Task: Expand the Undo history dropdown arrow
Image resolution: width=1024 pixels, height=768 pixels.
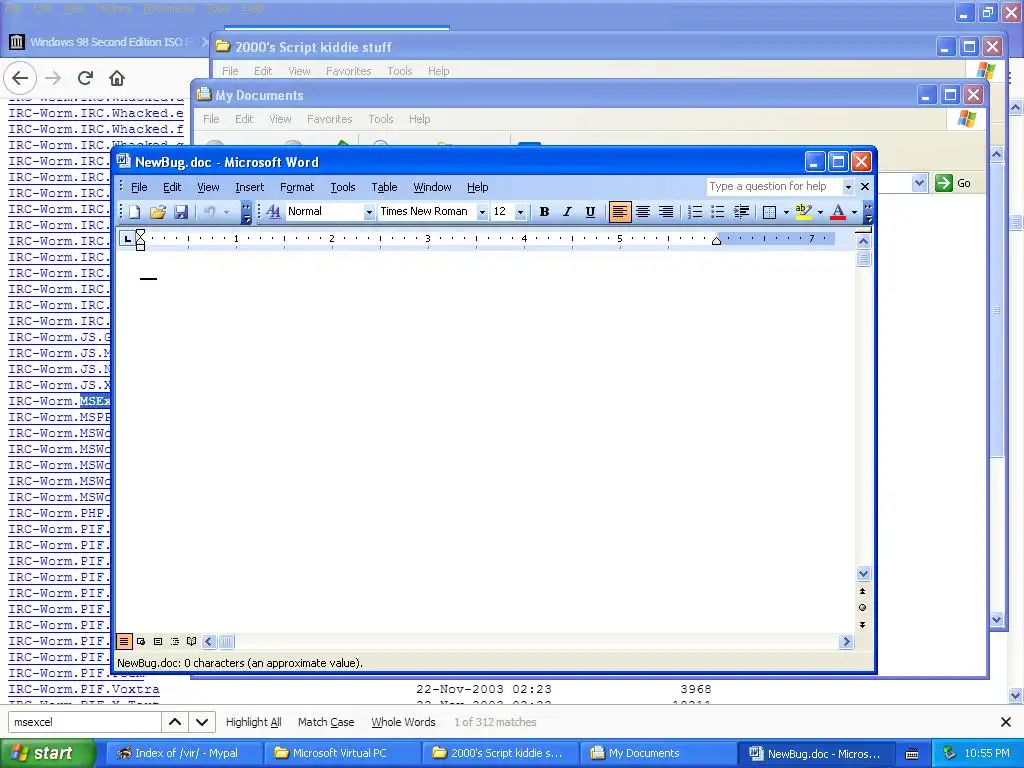Action: click(x=227, y=212)
